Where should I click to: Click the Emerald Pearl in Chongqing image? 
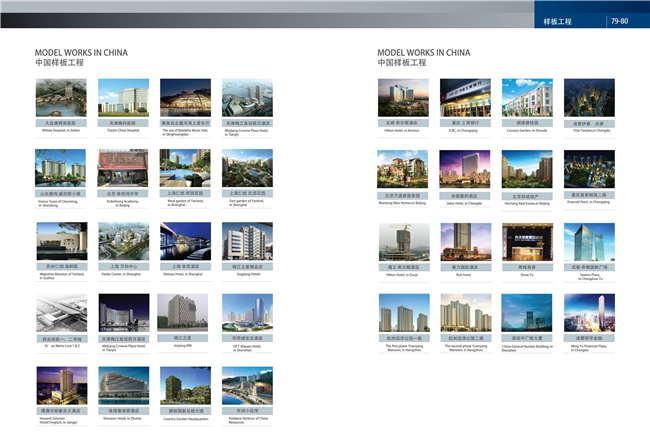tap(589, 168)
